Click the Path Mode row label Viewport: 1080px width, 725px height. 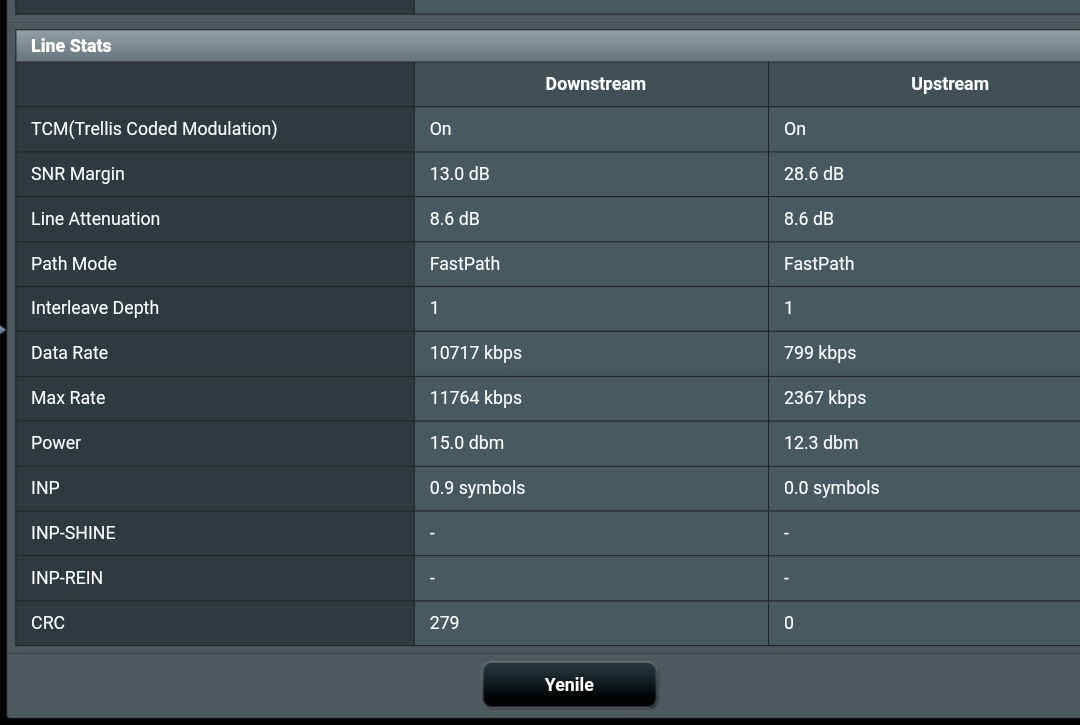[x=74, y=264]
